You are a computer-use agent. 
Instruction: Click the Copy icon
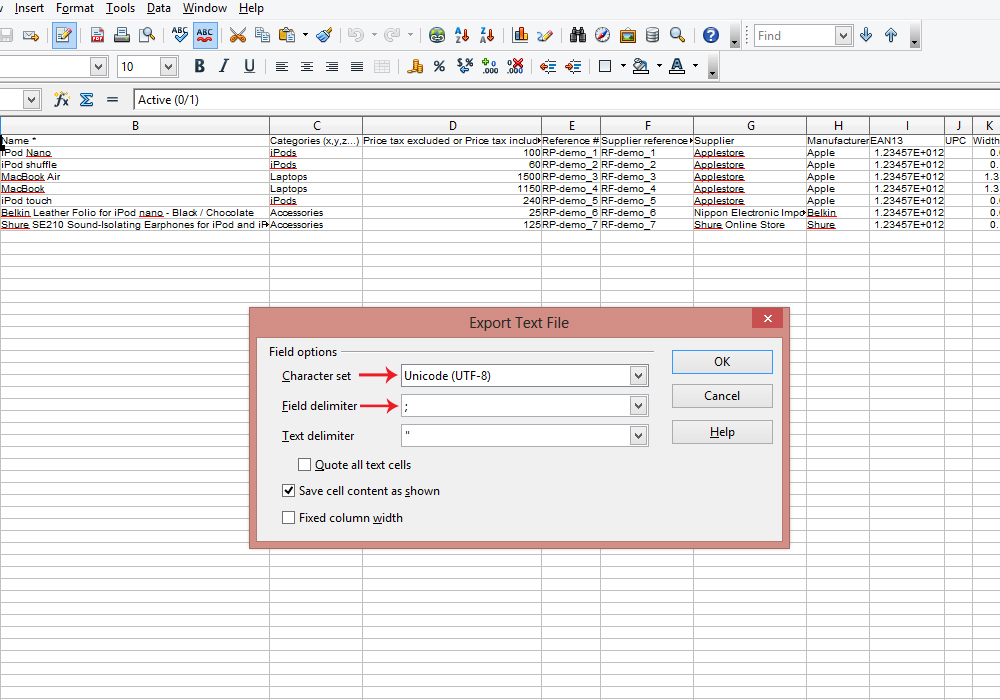click(262, 36)
